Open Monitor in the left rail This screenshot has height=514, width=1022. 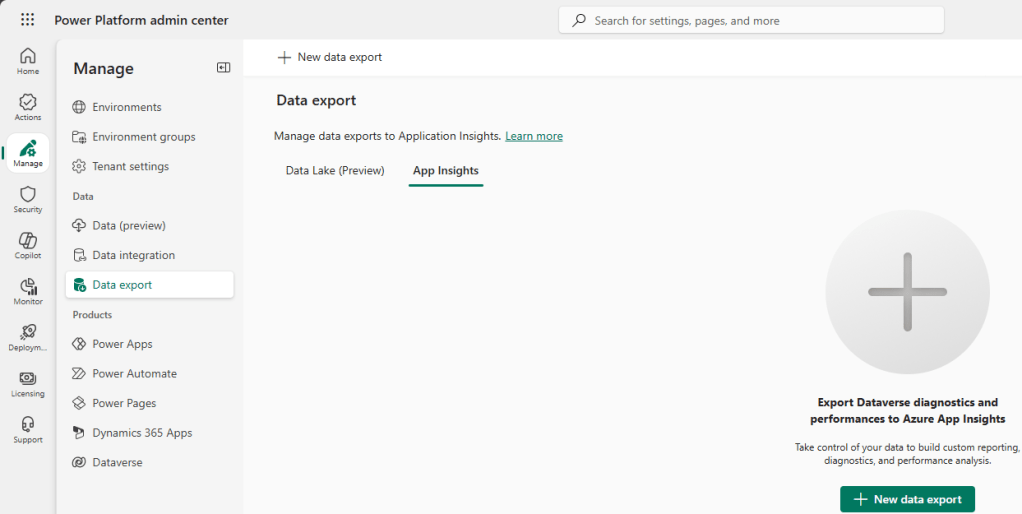click(x=28, y=291)
